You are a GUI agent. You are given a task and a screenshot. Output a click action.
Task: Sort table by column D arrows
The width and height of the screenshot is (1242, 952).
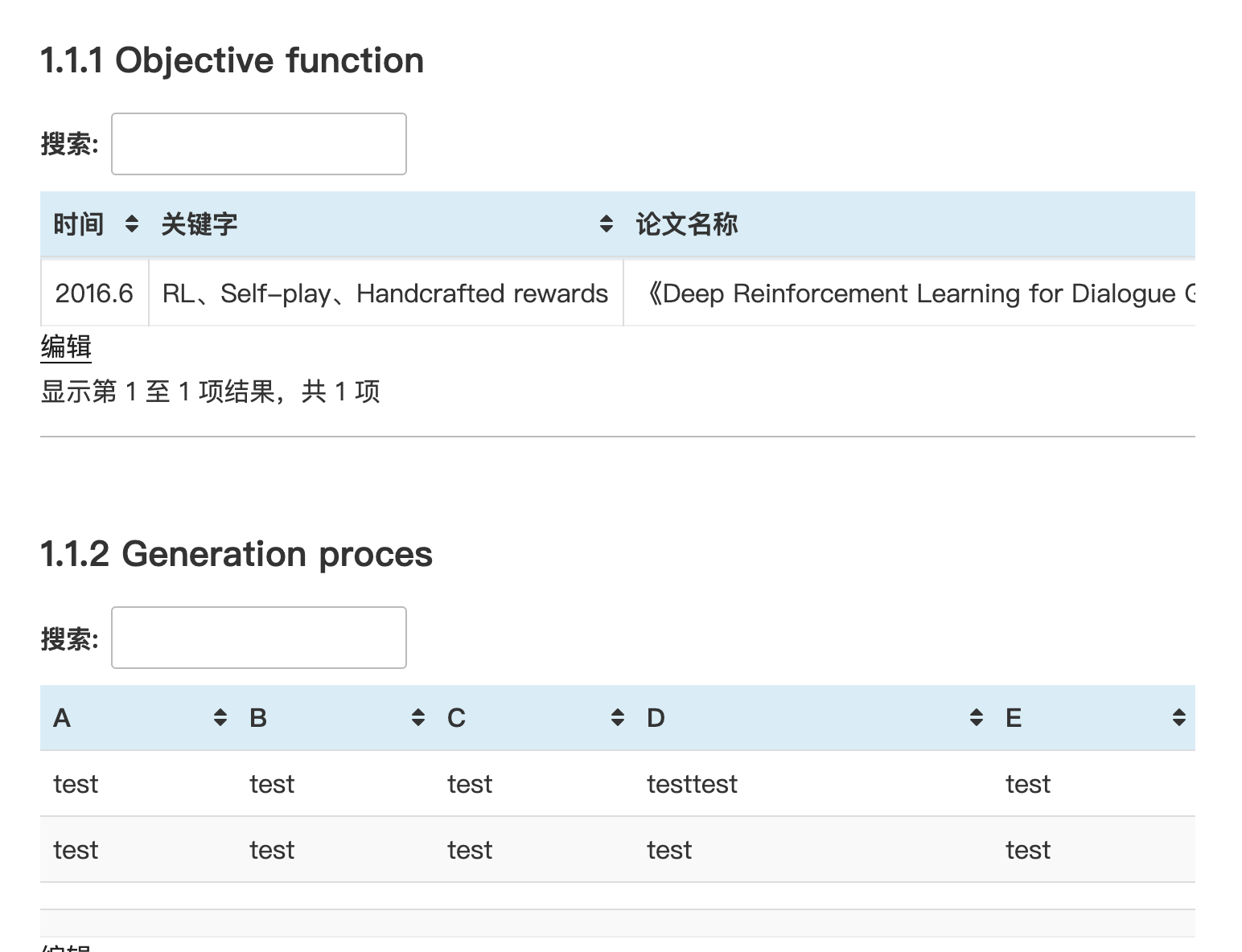(976, 718)
